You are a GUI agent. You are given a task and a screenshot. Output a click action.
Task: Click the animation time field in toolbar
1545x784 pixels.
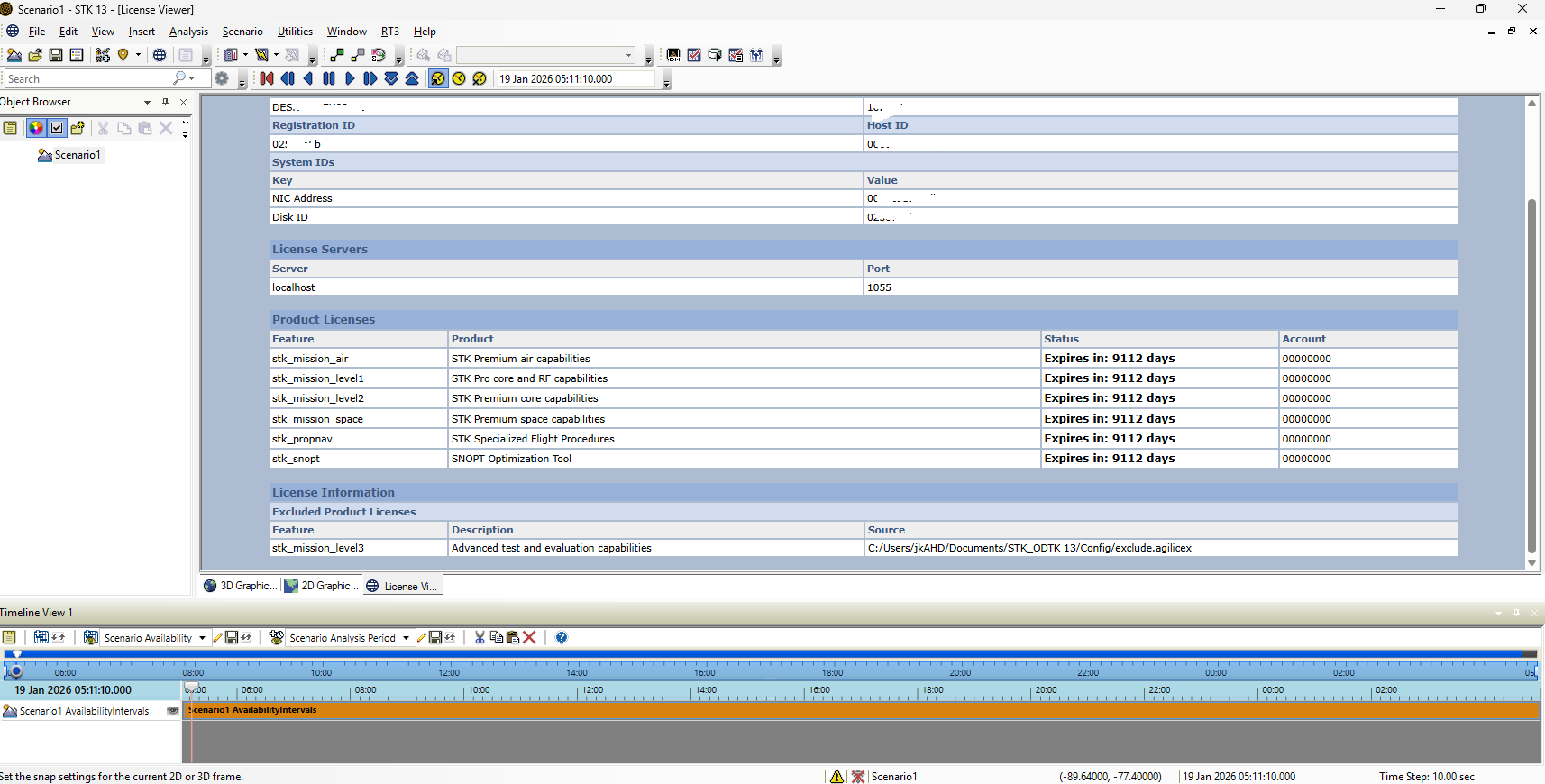[x=575, y=78]
